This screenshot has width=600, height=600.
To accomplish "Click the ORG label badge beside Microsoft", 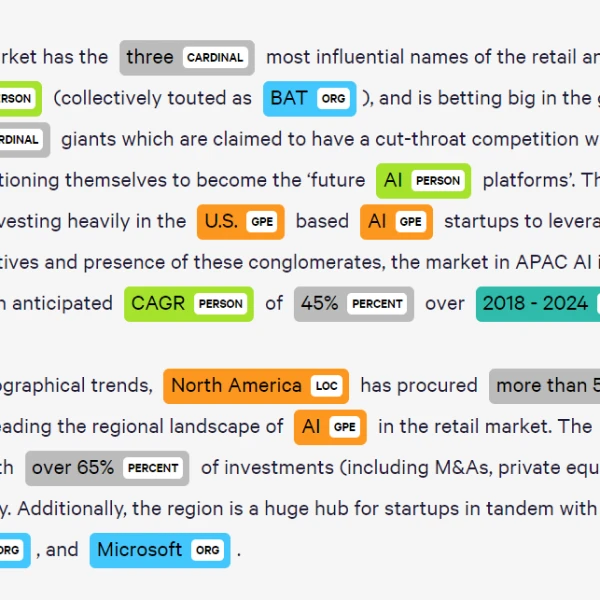I will click(x=207, y=550).
